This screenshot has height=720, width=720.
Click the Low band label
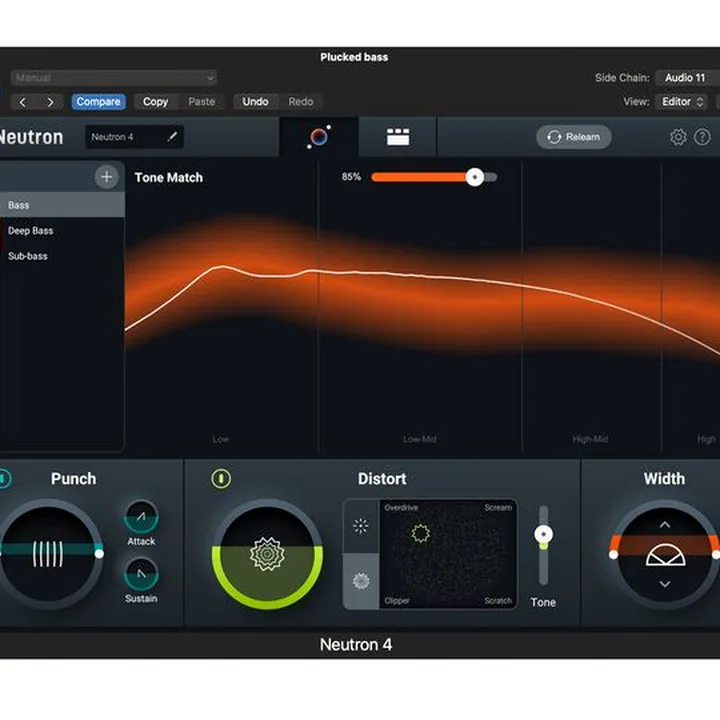(221, 439)
